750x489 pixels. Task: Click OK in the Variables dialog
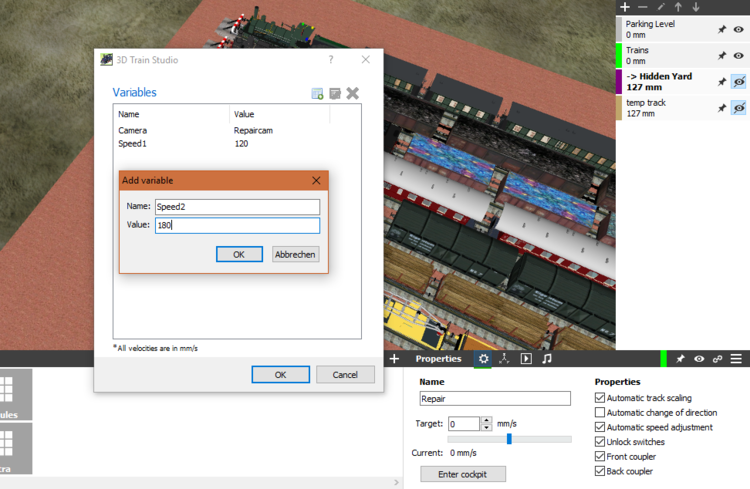point(280,375)
